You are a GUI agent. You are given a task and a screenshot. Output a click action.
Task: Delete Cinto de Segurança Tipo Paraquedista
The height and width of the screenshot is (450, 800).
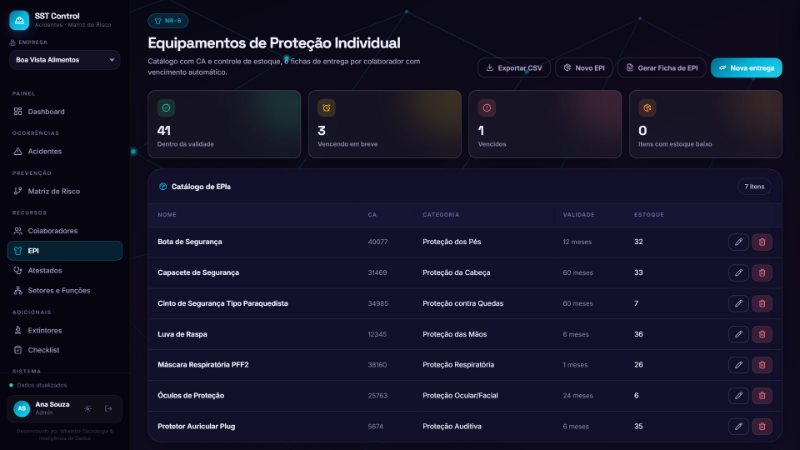click(762, 304)
